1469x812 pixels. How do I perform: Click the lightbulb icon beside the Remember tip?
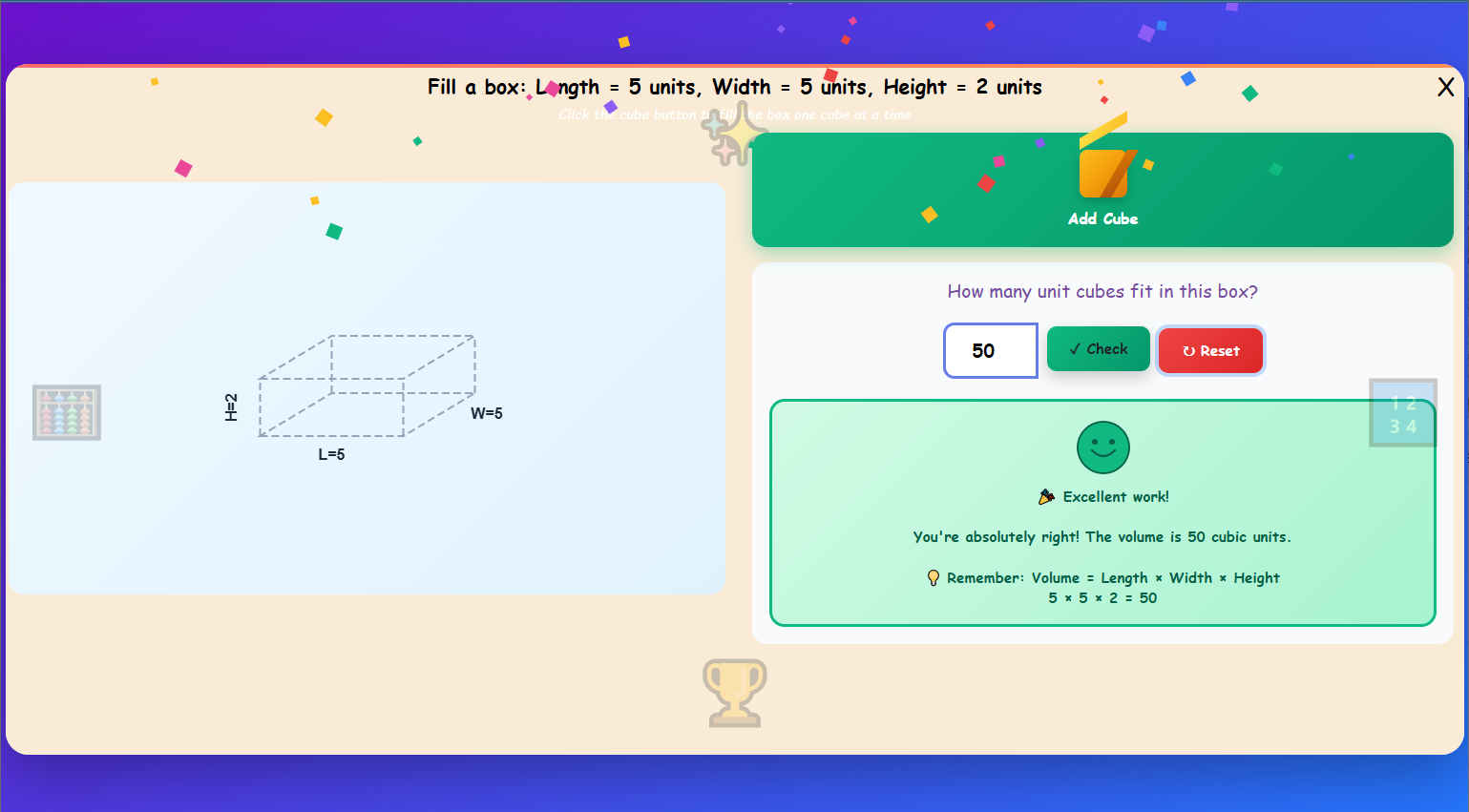(933, 577)
